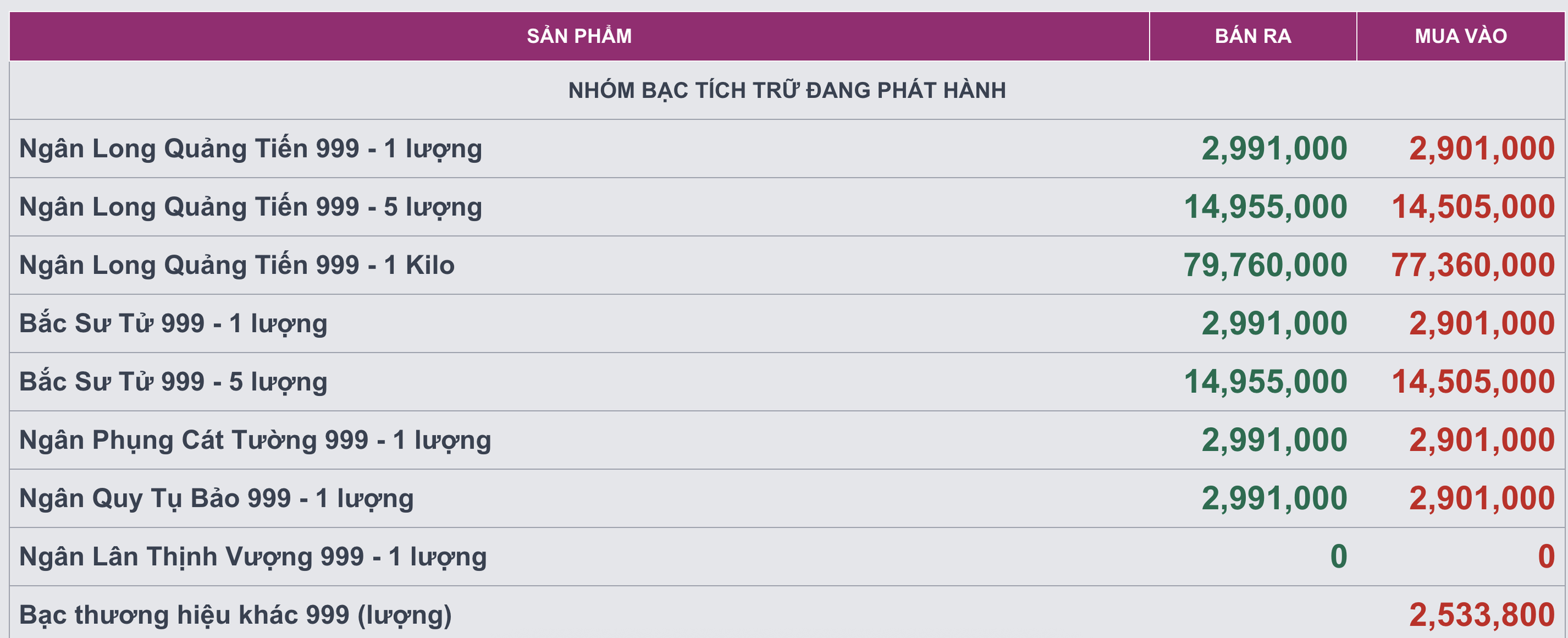Image resolution: width=1568 pixels, height=638 pixels.
Task: Click the 79,760,000 selling price
Action: [1265, 265]
